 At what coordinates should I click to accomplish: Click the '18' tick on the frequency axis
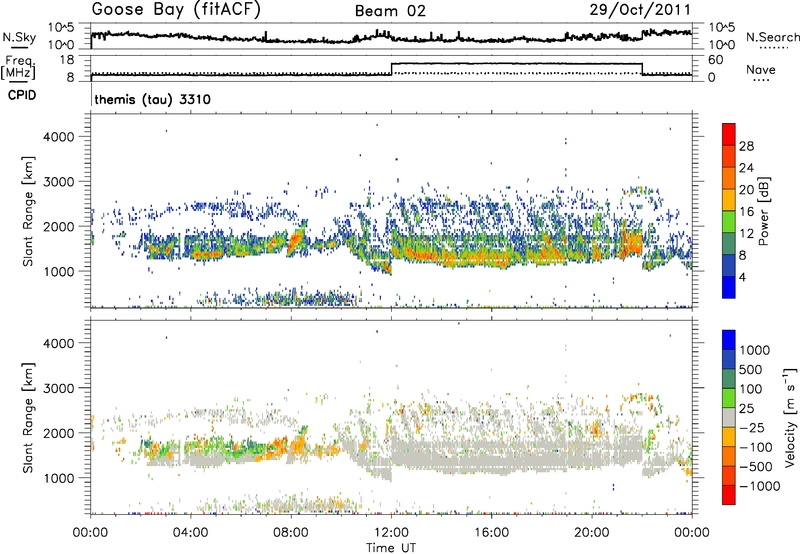(66, 59)
